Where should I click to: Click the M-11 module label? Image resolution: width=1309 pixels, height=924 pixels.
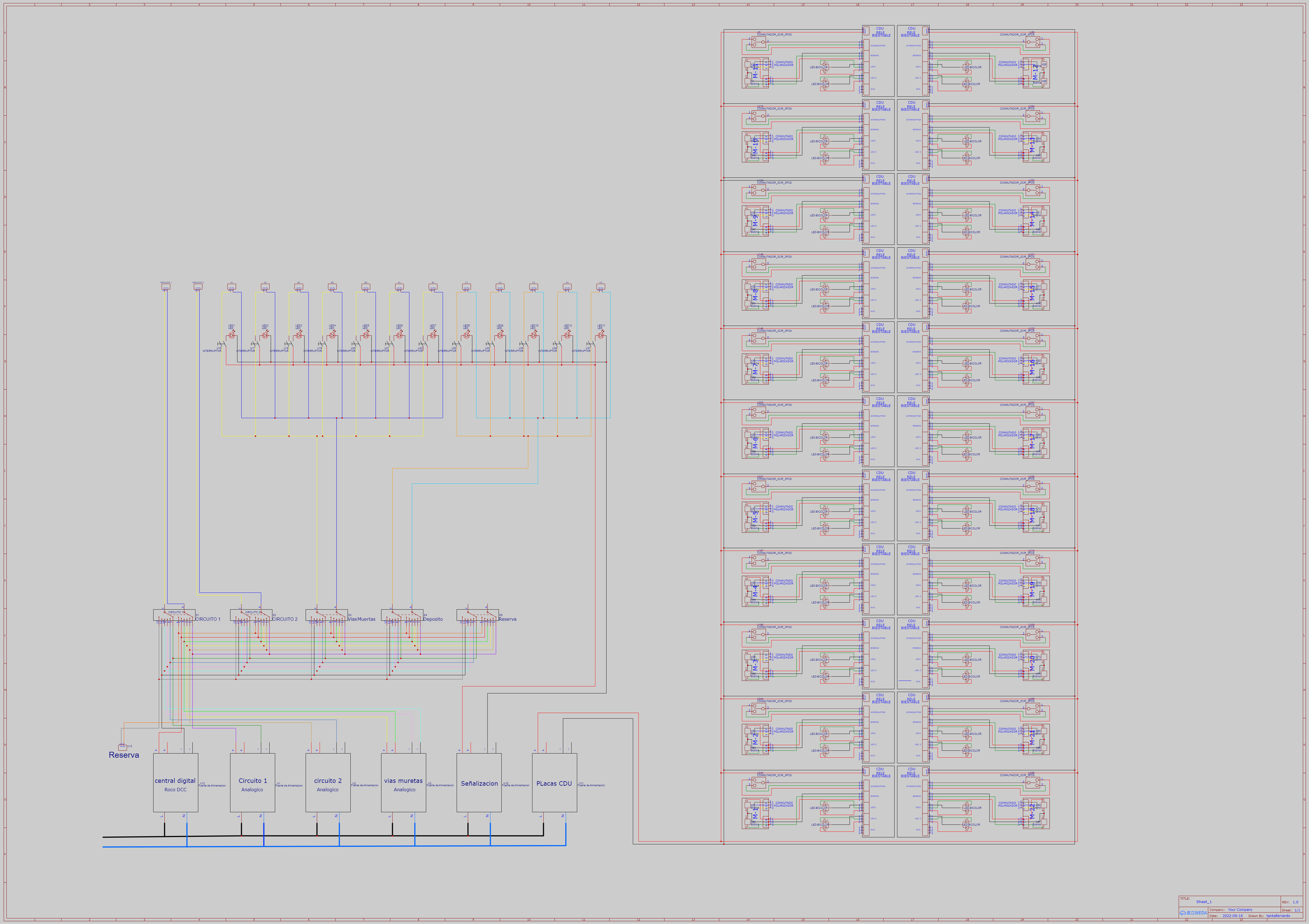(756, 72)
